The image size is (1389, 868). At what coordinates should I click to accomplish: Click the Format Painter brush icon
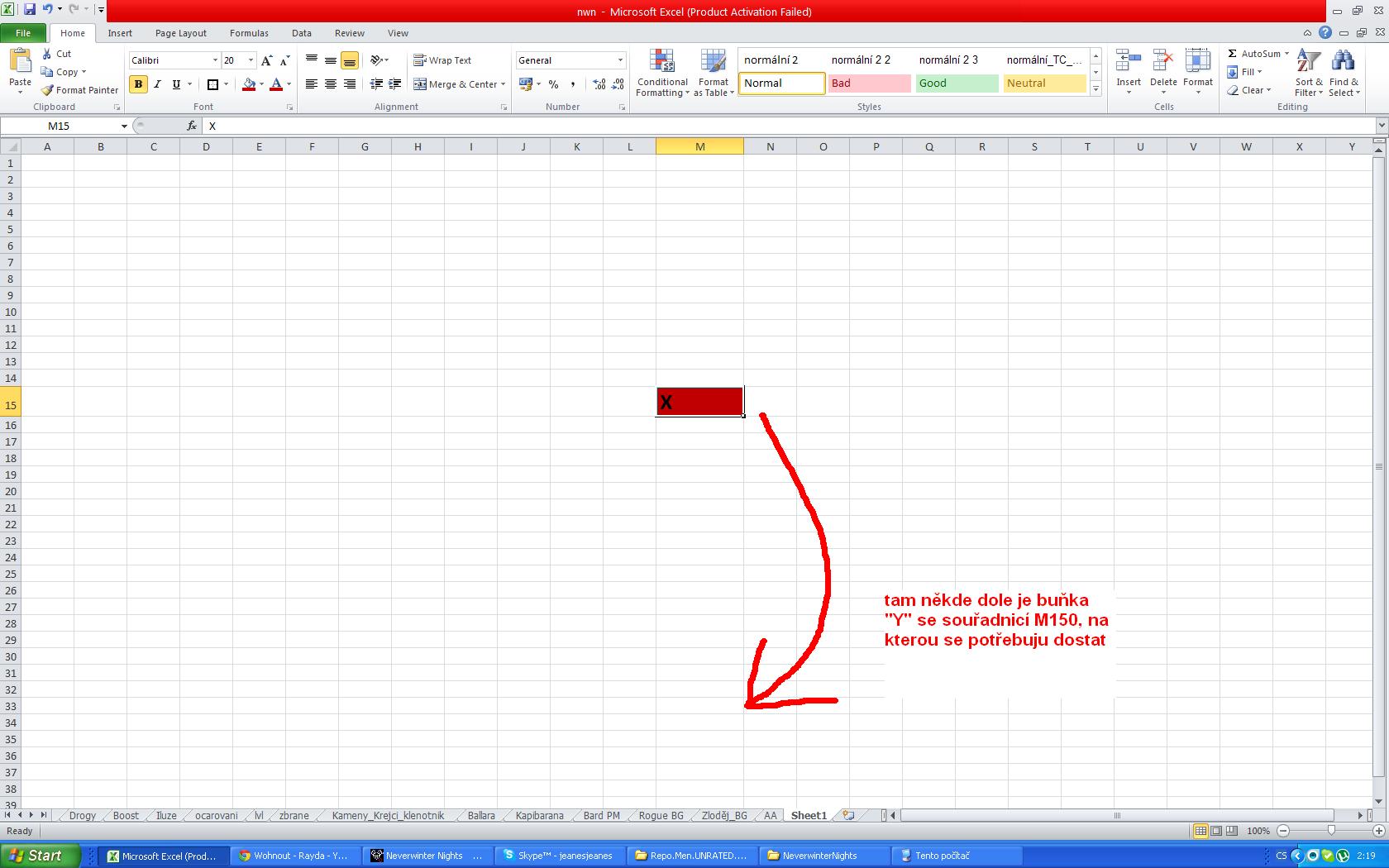(48, 90)
